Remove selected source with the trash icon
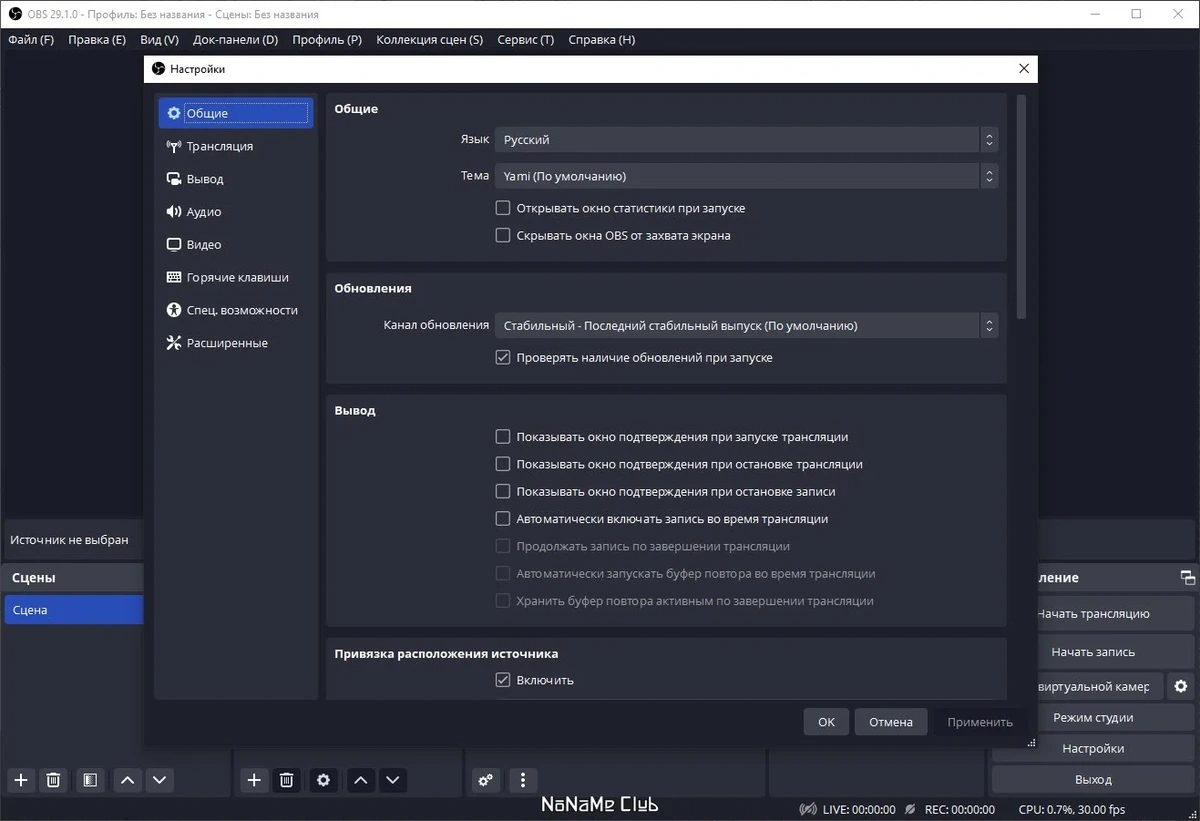 [286, 780]
